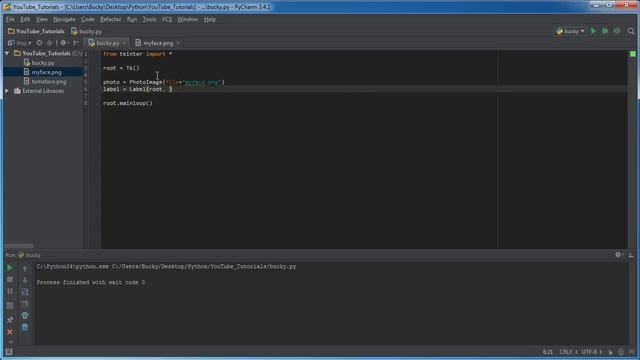The image size is (640, 360).
Task: Open the bucky run configuration dropdown
Action: click(570, 31)
